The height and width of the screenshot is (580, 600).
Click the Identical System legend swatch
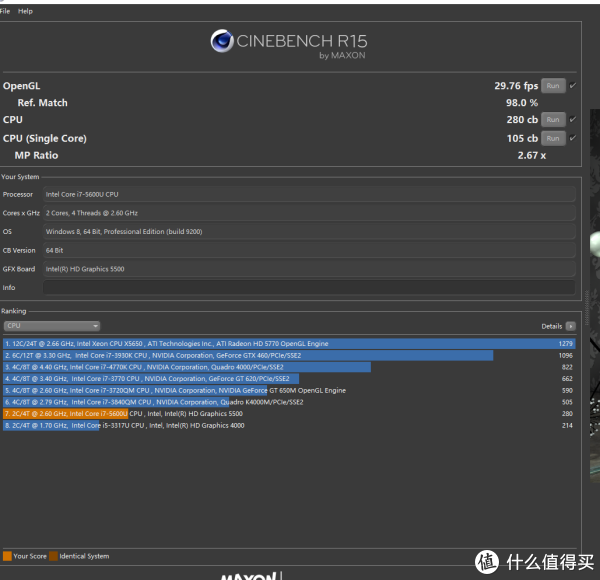point(54,556)
